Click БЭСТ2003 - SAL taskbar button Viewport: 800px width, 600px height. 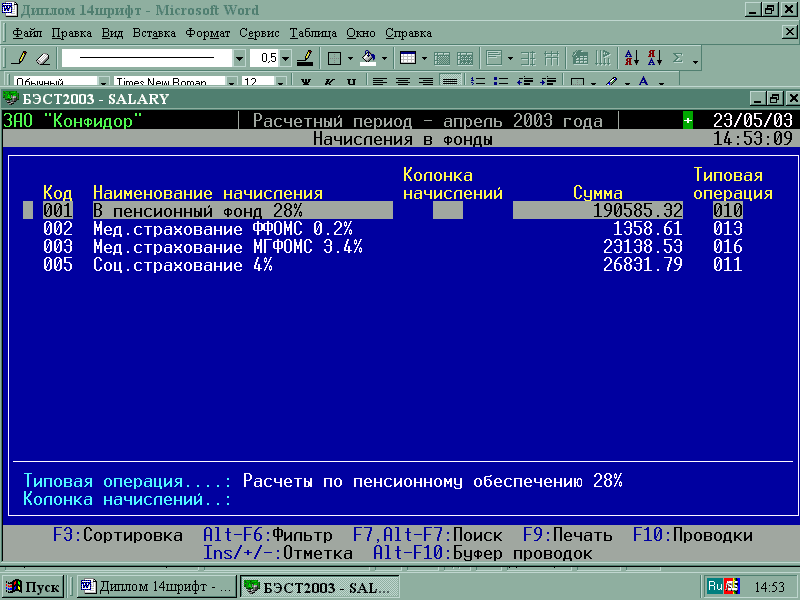(x=319, y=587)
